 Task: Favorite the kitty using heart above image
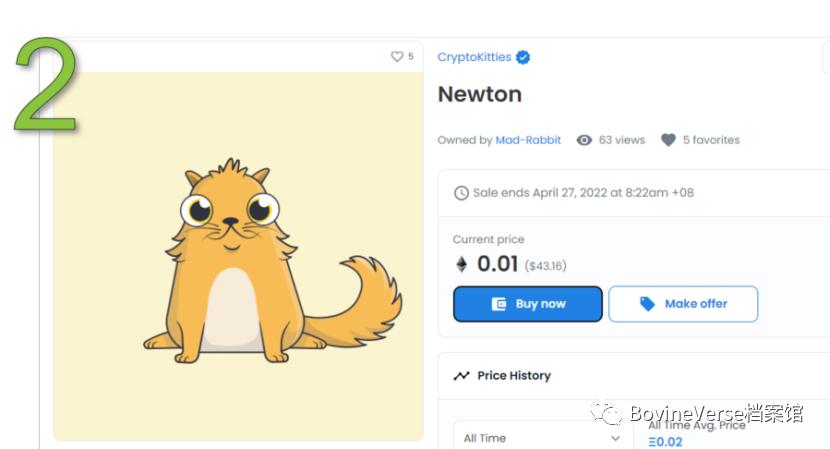point(397,57)
